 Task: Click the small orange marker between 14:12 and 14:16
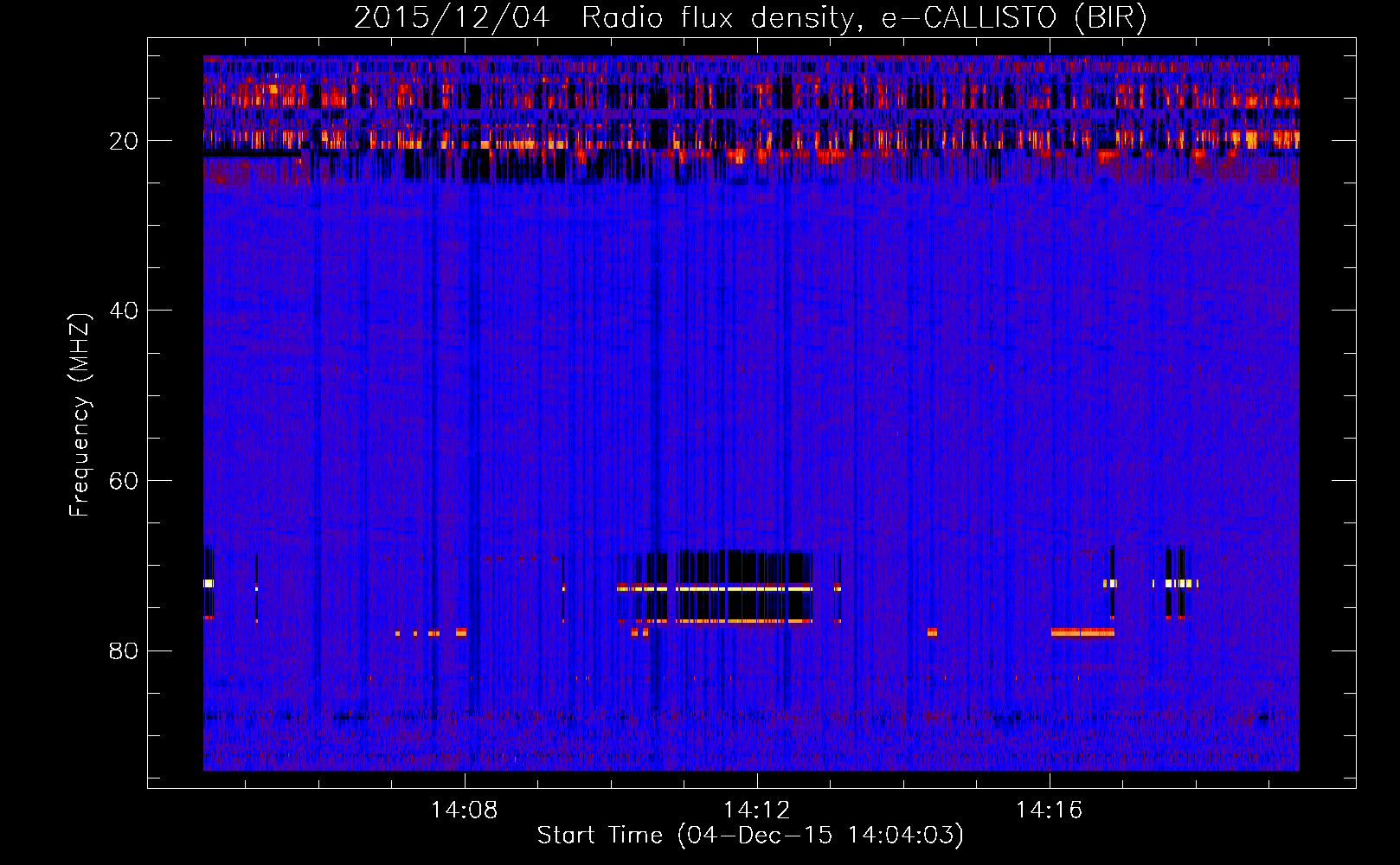tap(932, 632)
